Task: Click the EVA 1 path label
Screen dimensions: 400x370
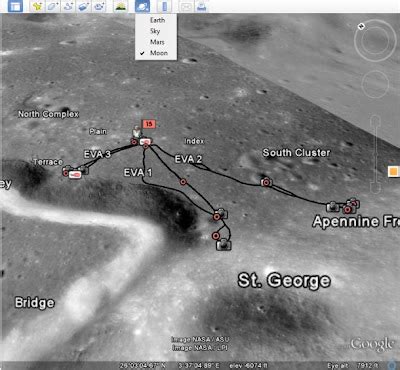Action: coord(138,172)
